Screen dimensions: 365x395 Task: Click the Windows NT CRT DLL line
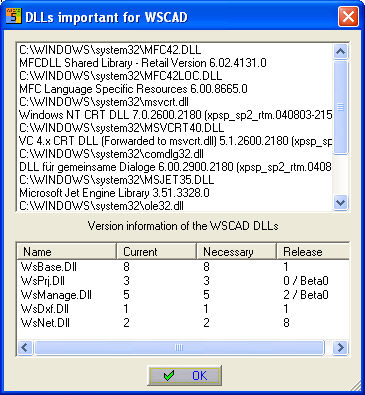pyautogui.click(x=175, y=115)
